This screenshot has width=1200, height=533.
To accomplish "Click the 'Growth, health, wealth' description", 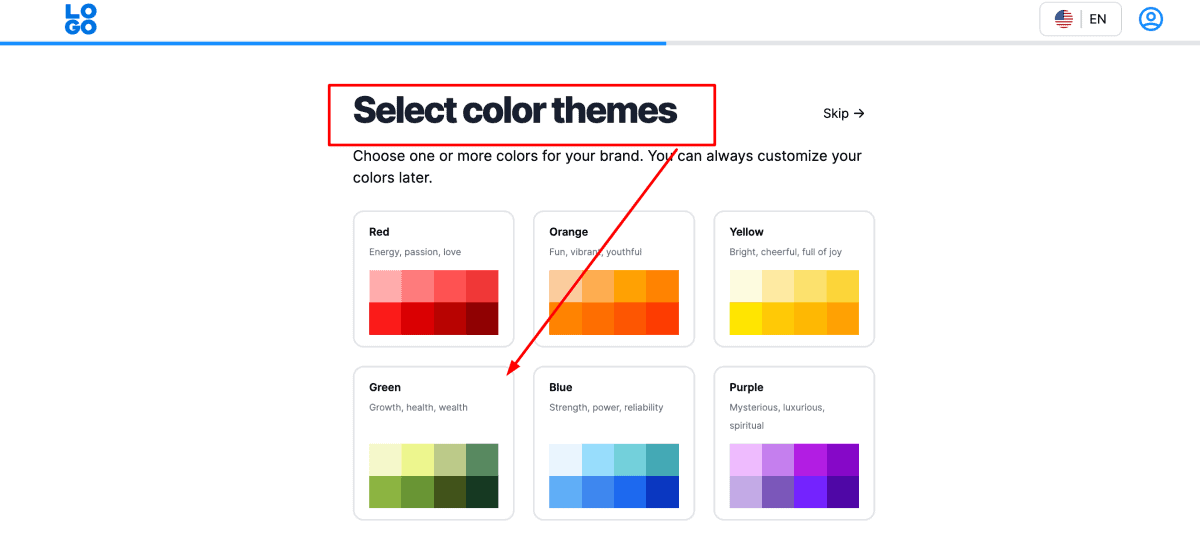I will 418,407.
